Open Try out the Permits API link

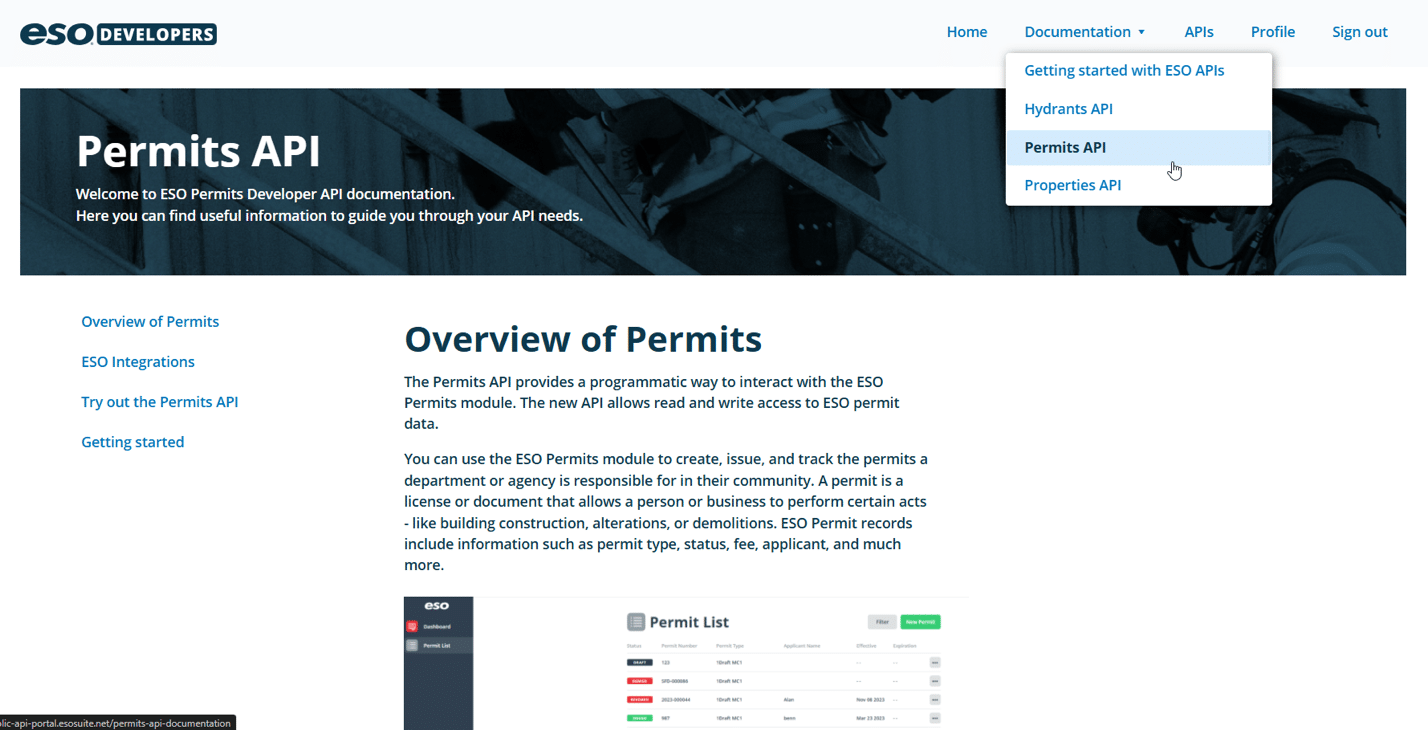(159, 402)
